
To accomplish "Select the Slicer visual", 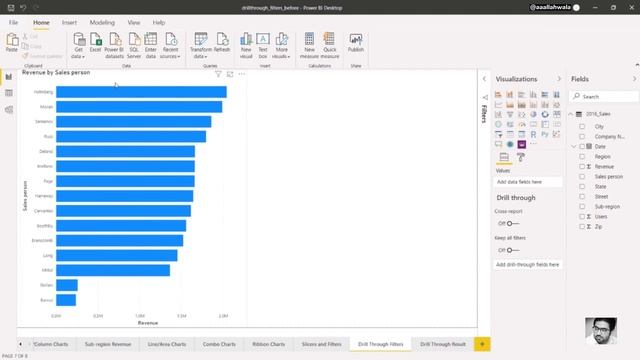I will [498, 134].
